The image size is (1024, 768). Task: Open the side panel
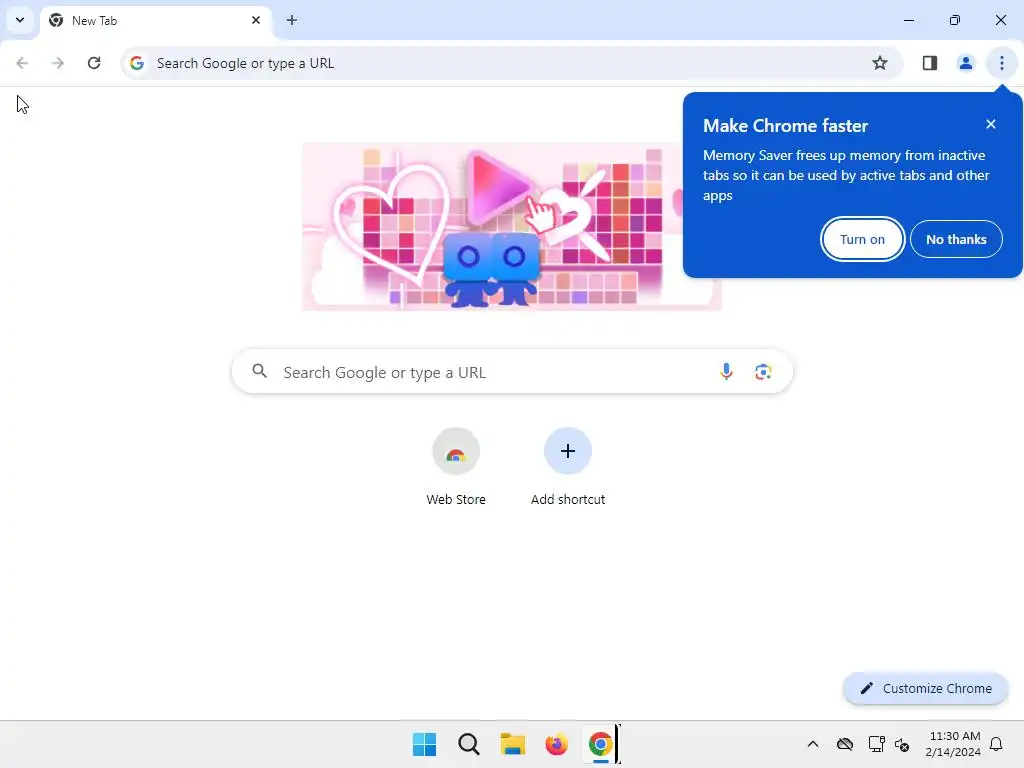pyautogui.click(x=930, y=63)
